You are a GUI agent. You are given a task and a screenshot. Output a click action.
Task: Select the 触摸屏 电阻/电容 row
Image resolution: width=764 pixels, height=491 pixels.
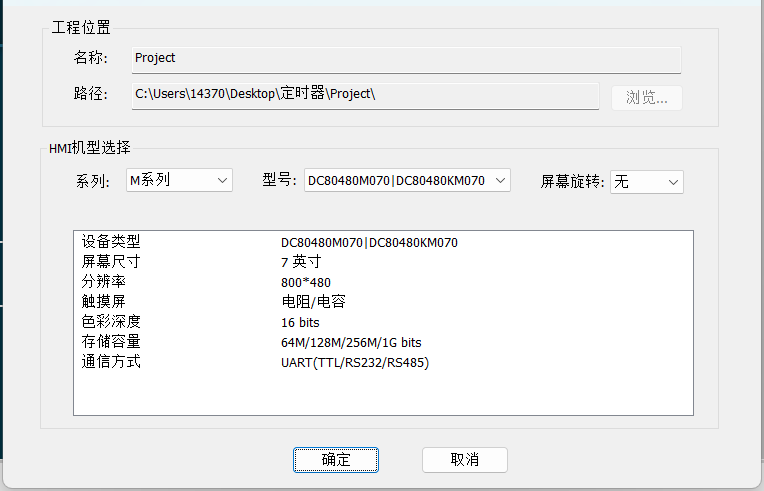point(383,302)
